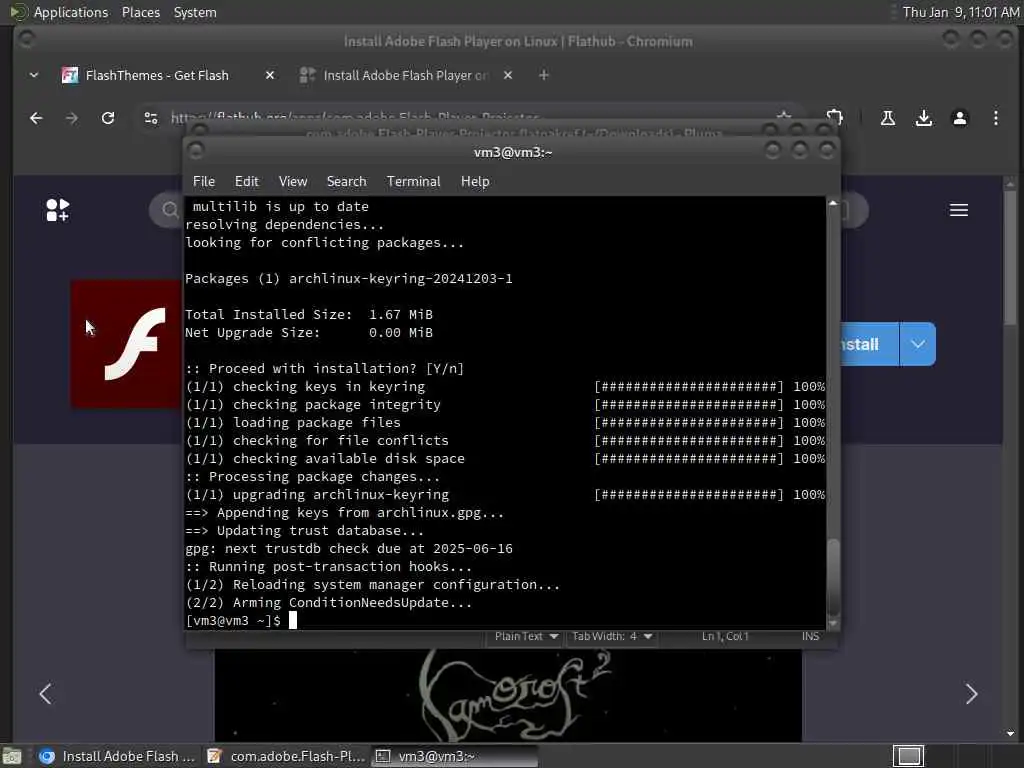Open the extensions puzzle icon in Chromium
This screenshot has width=1024, height=768.
pyautogui.click(x=835, y=118)
